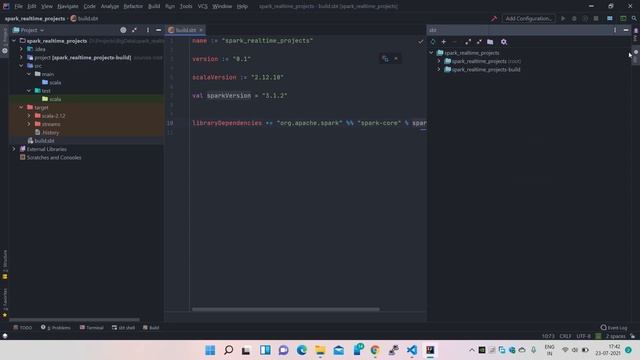Open the Refactor menu
The width and height of the screenshot is (640, 360).
point(133,6)
